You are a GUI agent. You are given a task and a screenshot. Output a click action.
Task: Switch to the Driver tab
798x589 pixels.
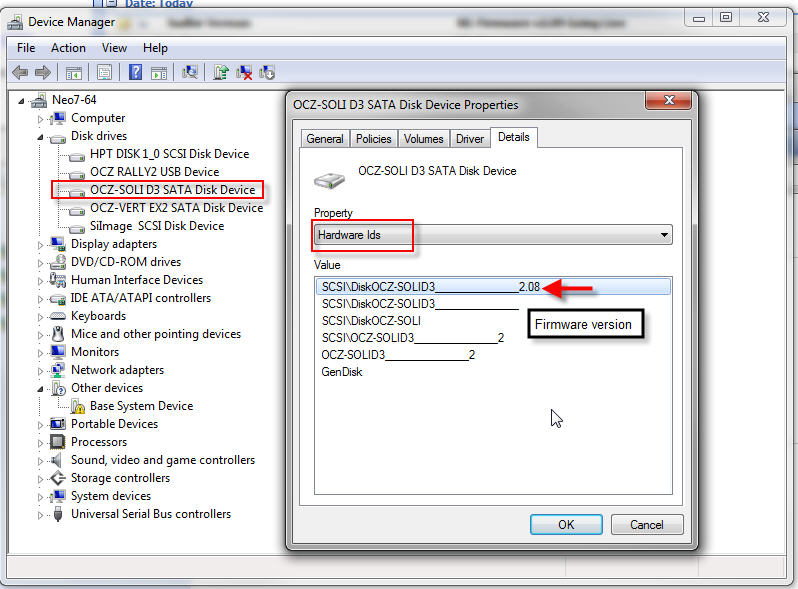470,138
